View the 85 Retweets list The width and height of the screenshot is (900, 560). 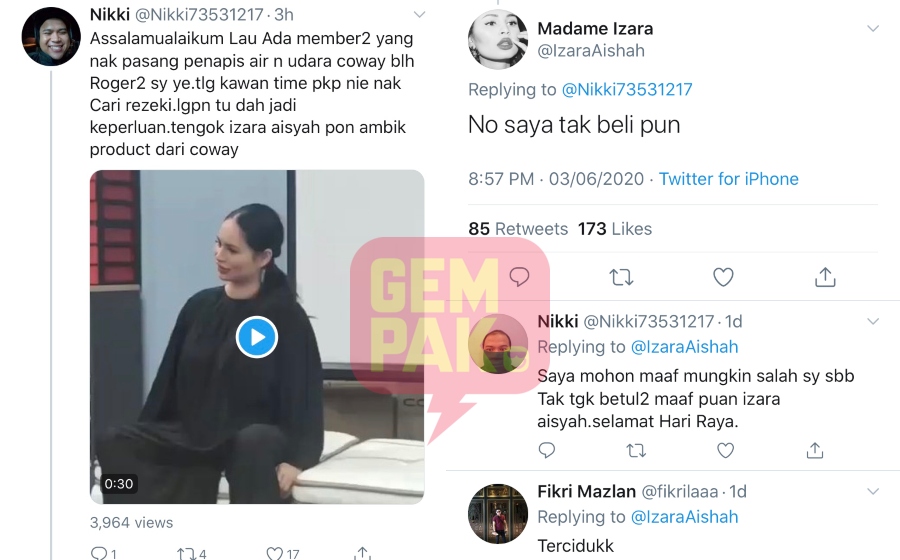pyautogui.click(x=518, y=229)
